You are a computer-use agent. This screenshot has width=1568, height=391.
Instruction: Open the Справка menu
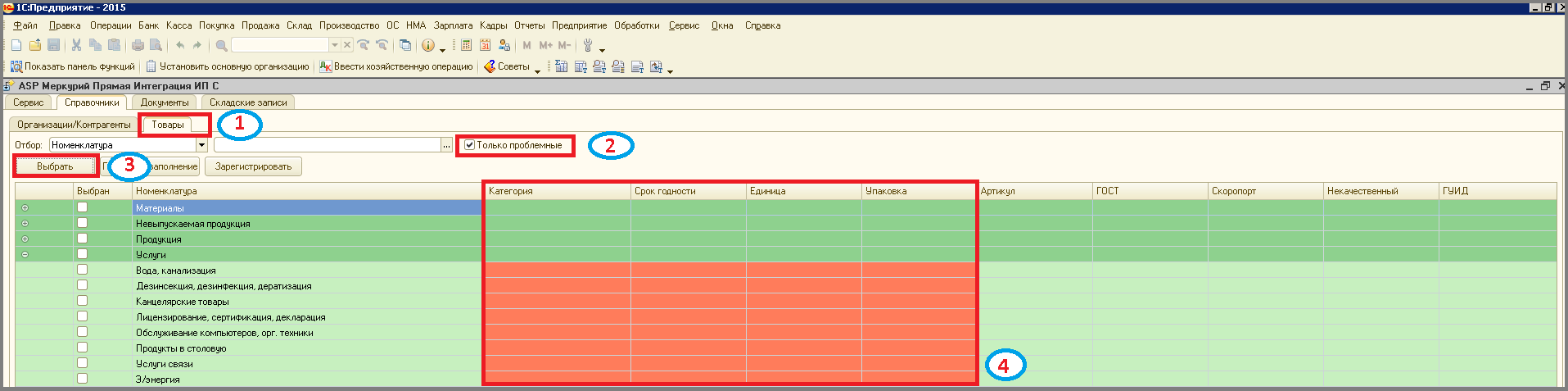(762, 25)
